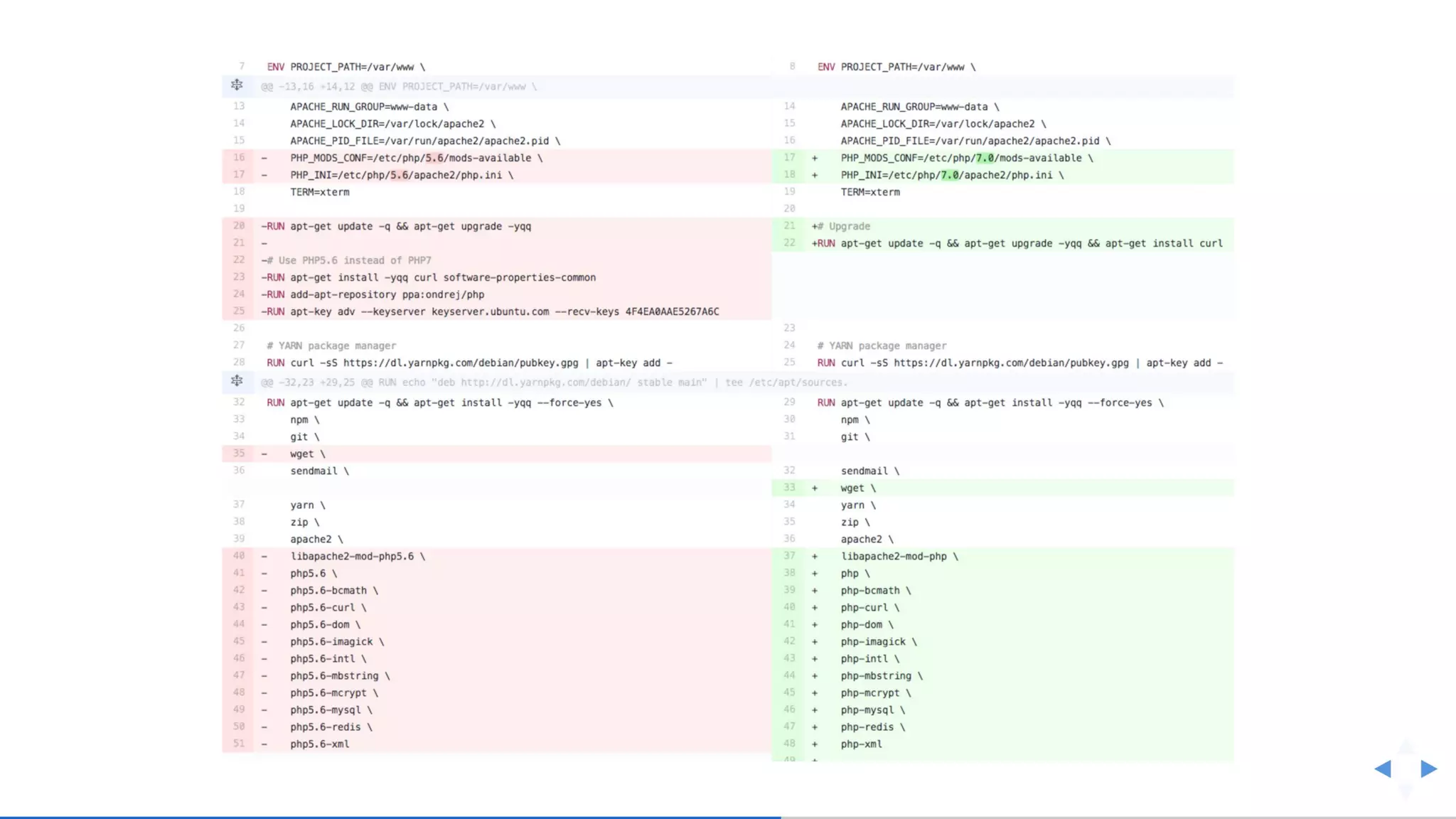This screenshot has height=819, width=1456.
Task: Click added line 'php-imagick'
Action: (x=1003, y=641)
